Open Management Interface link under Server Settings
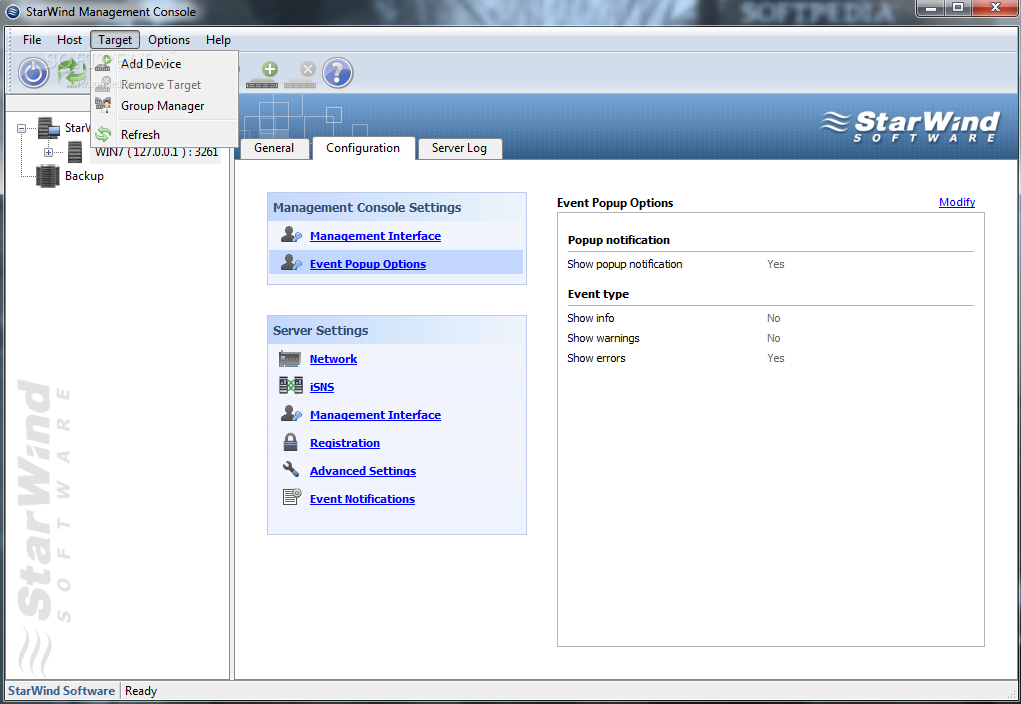The width and height of the screenshot is (1021, 704). (375, 415)
